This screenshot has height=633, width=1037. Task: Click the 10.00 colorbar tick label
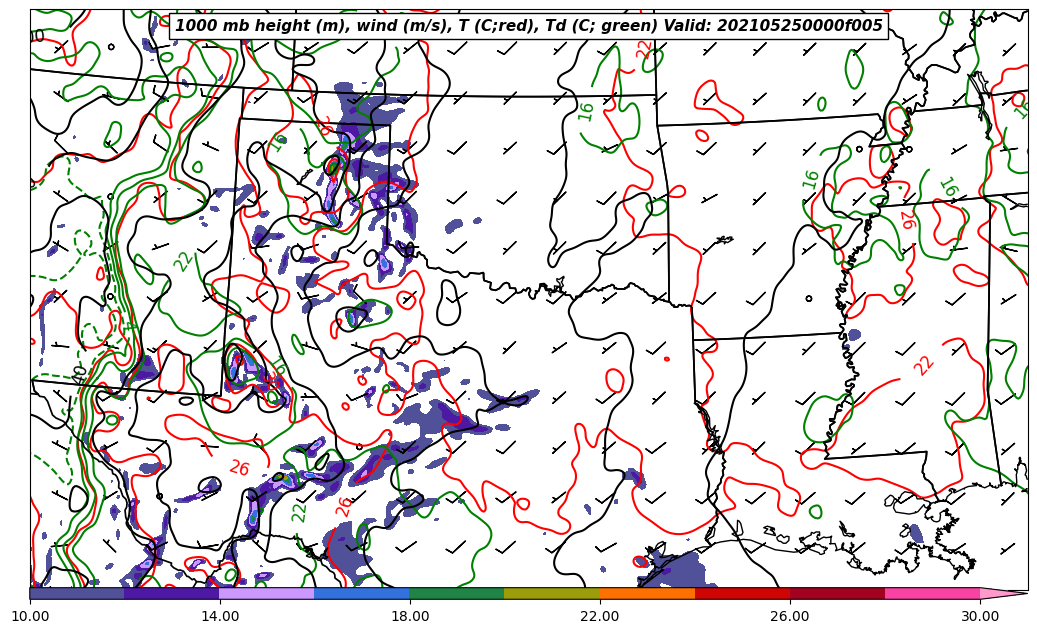pos(30,617)
